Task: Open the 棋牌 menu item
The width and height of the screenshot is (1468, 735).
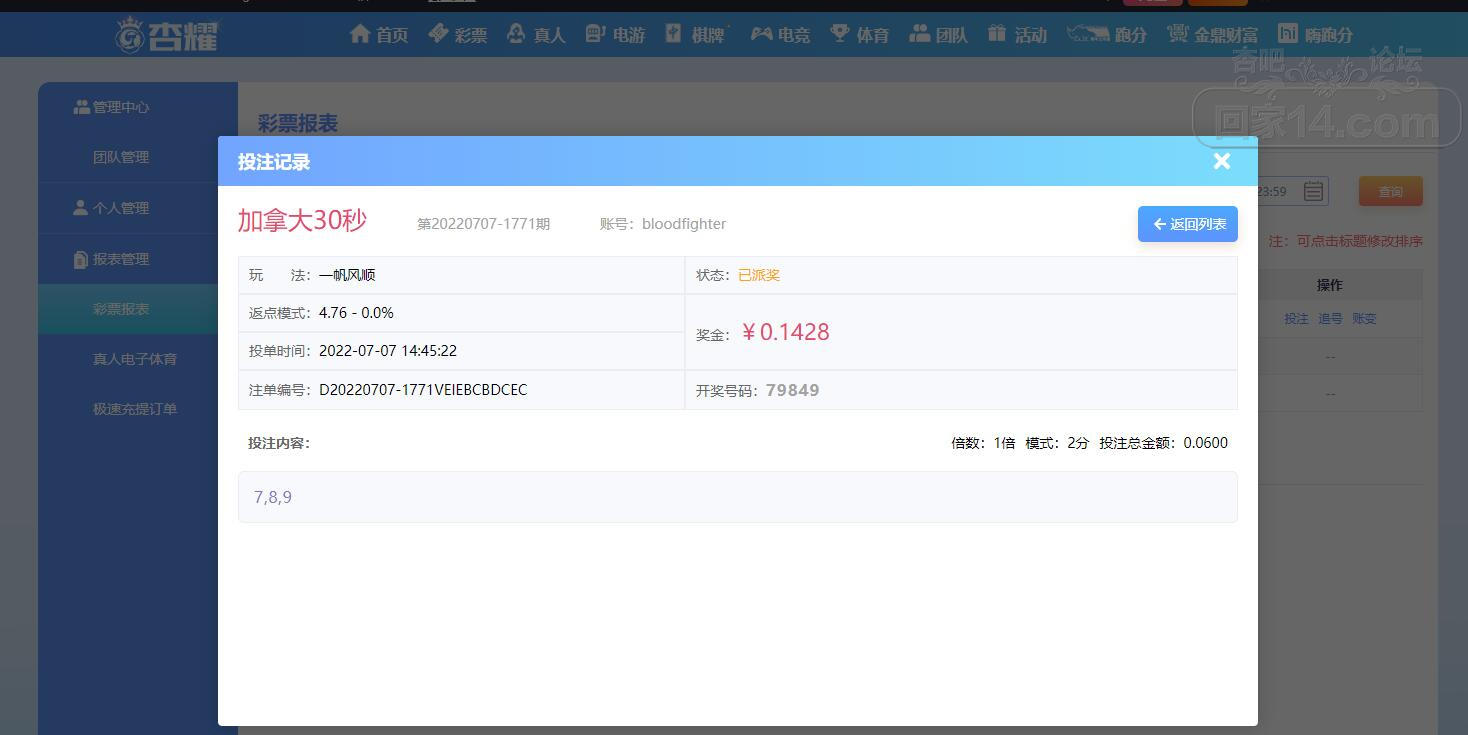Action: click(708, 35)
